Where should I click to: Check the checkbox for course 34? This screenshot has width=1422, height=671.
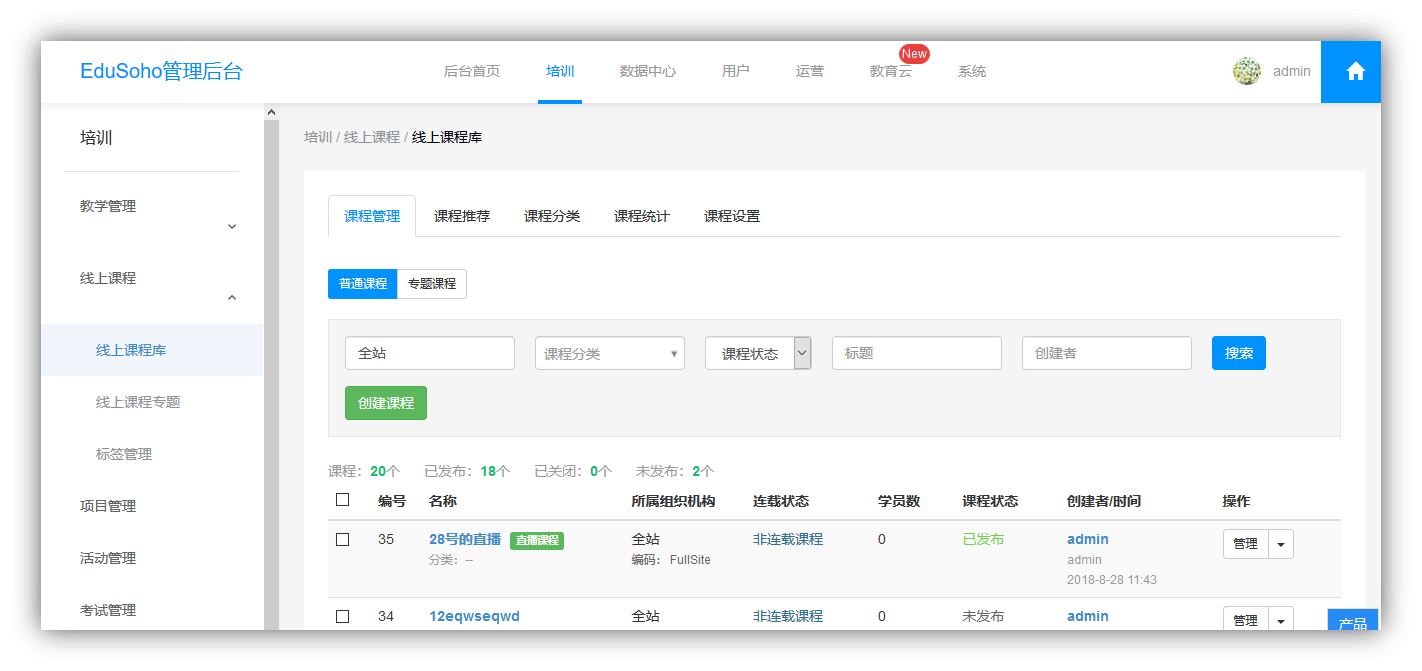pyautogui.click(x=343, y=616)
